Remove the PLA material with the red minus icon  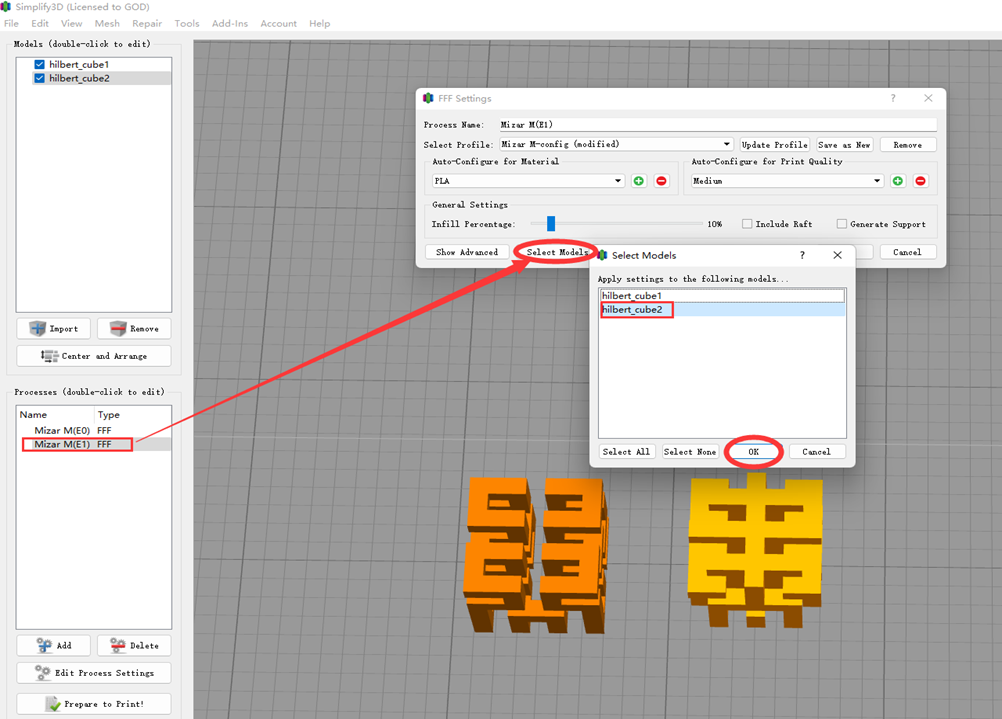tap(661, 181)
